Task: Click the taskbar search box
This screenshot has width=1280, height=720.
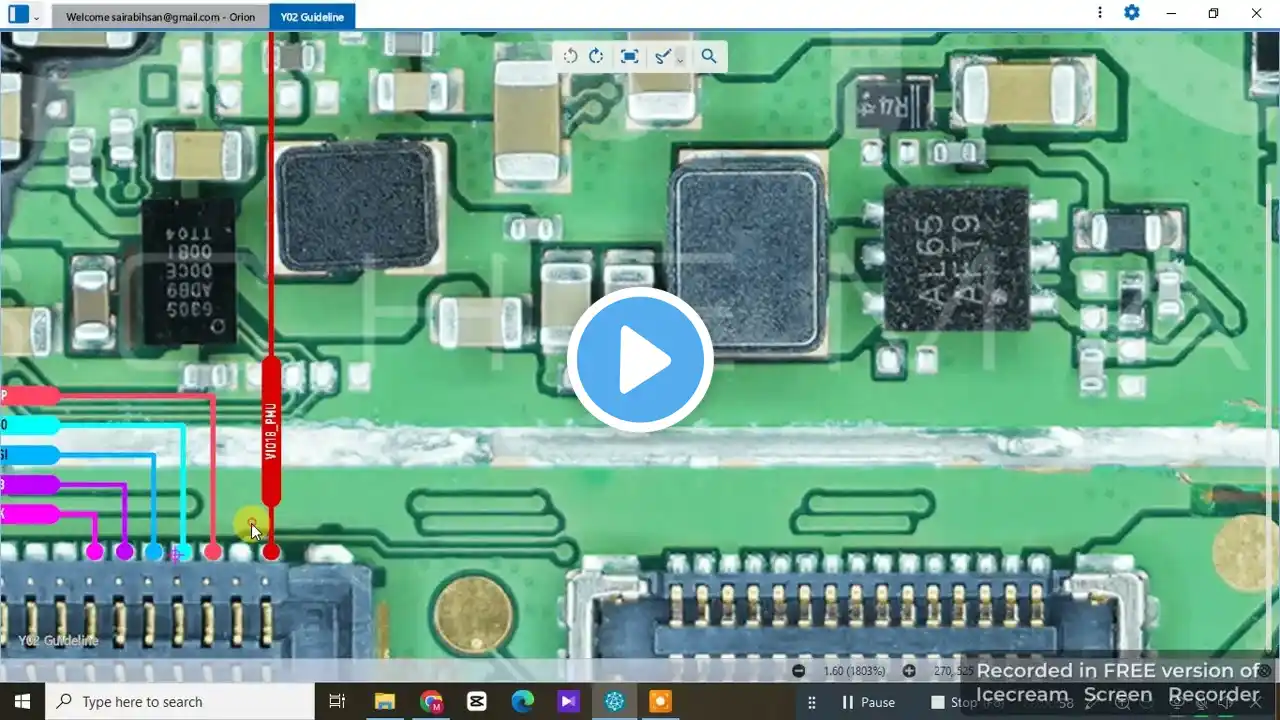Action: tap(180, 702)
